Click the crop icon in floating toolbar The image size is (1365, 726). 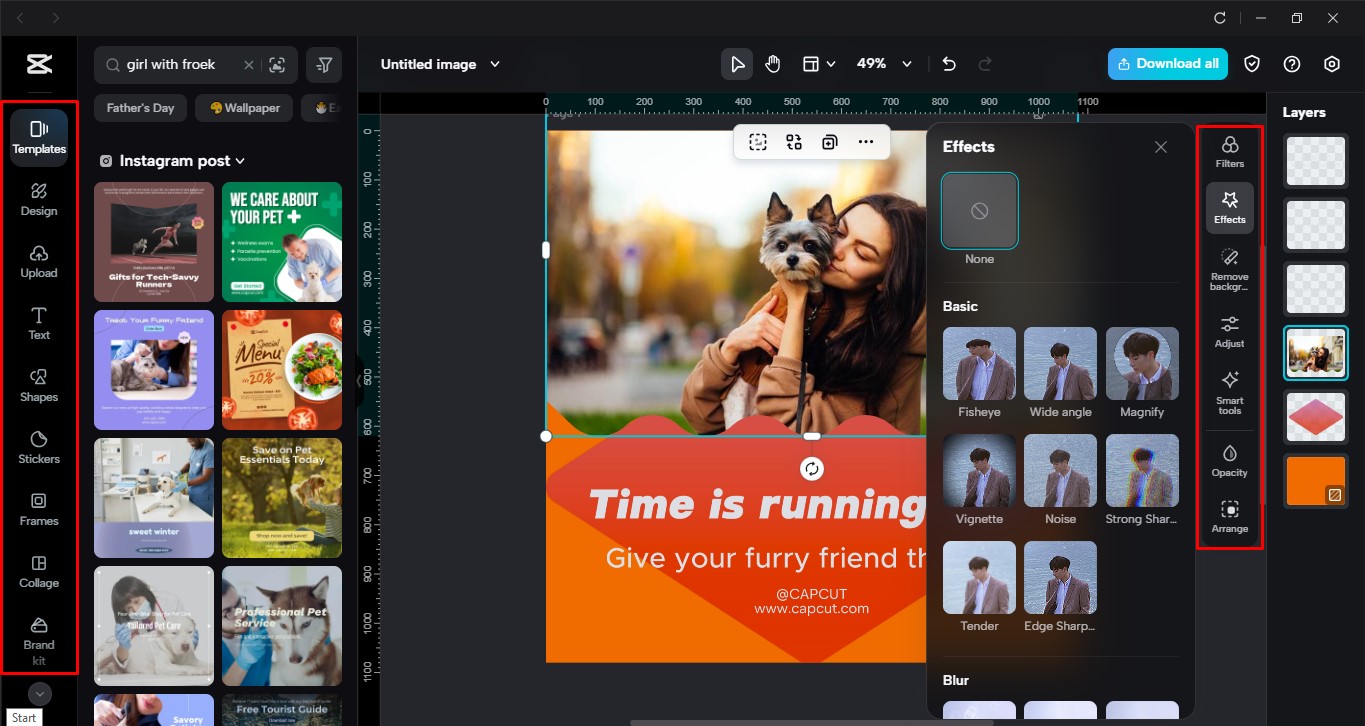click(x=758, y=143)
